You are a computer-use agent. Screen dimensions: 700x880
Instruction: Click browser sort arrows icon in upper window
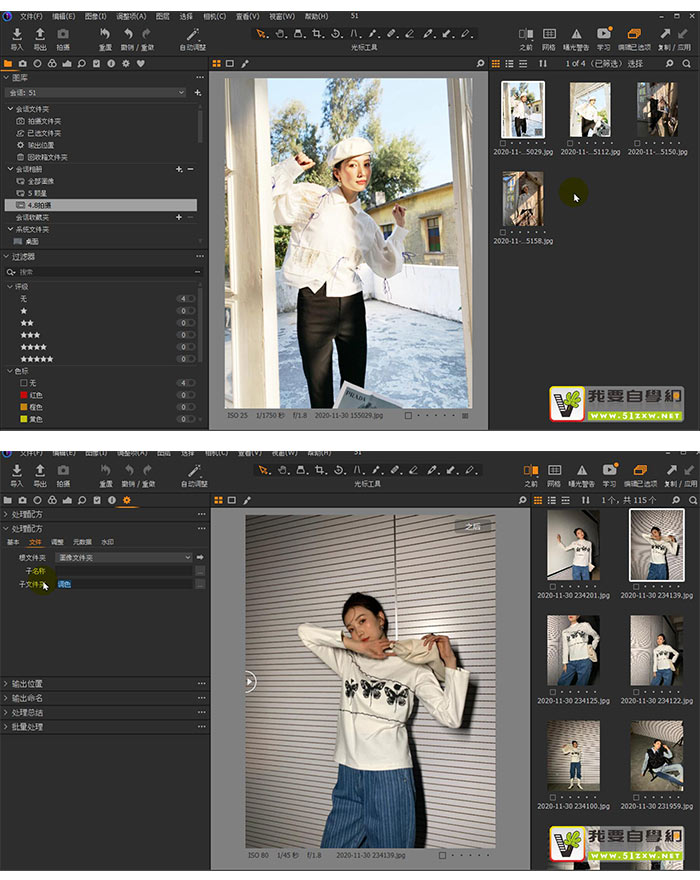543,64
